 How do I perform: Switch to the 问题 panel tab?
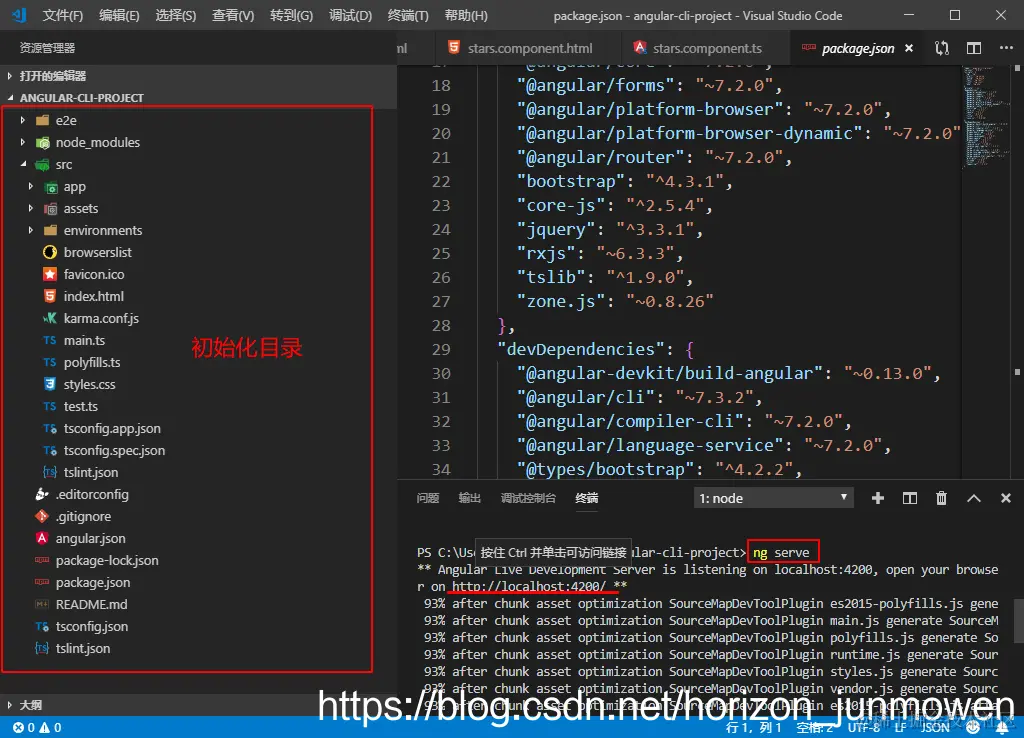tap(428, 498)
